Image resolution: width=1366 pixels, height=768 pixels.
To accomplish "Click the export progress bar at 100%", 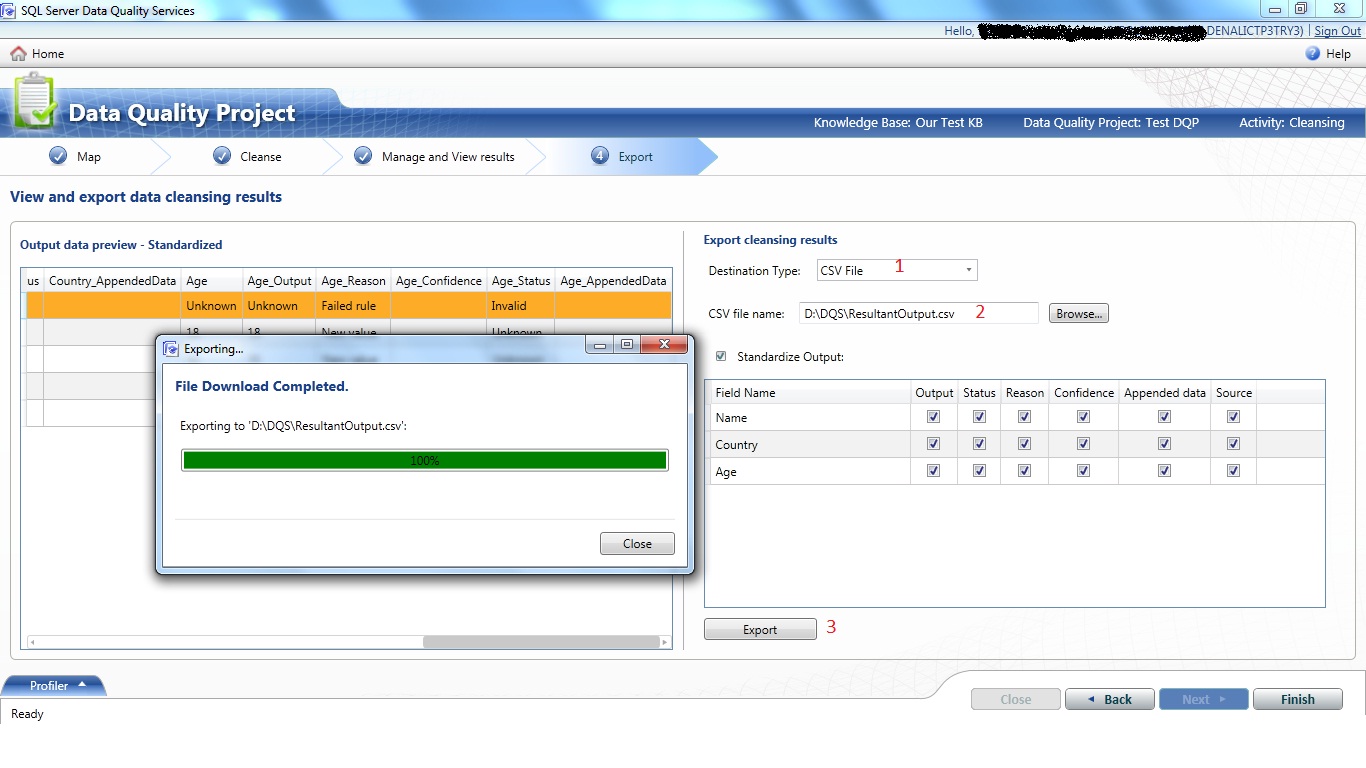I will tap(425, 460).
